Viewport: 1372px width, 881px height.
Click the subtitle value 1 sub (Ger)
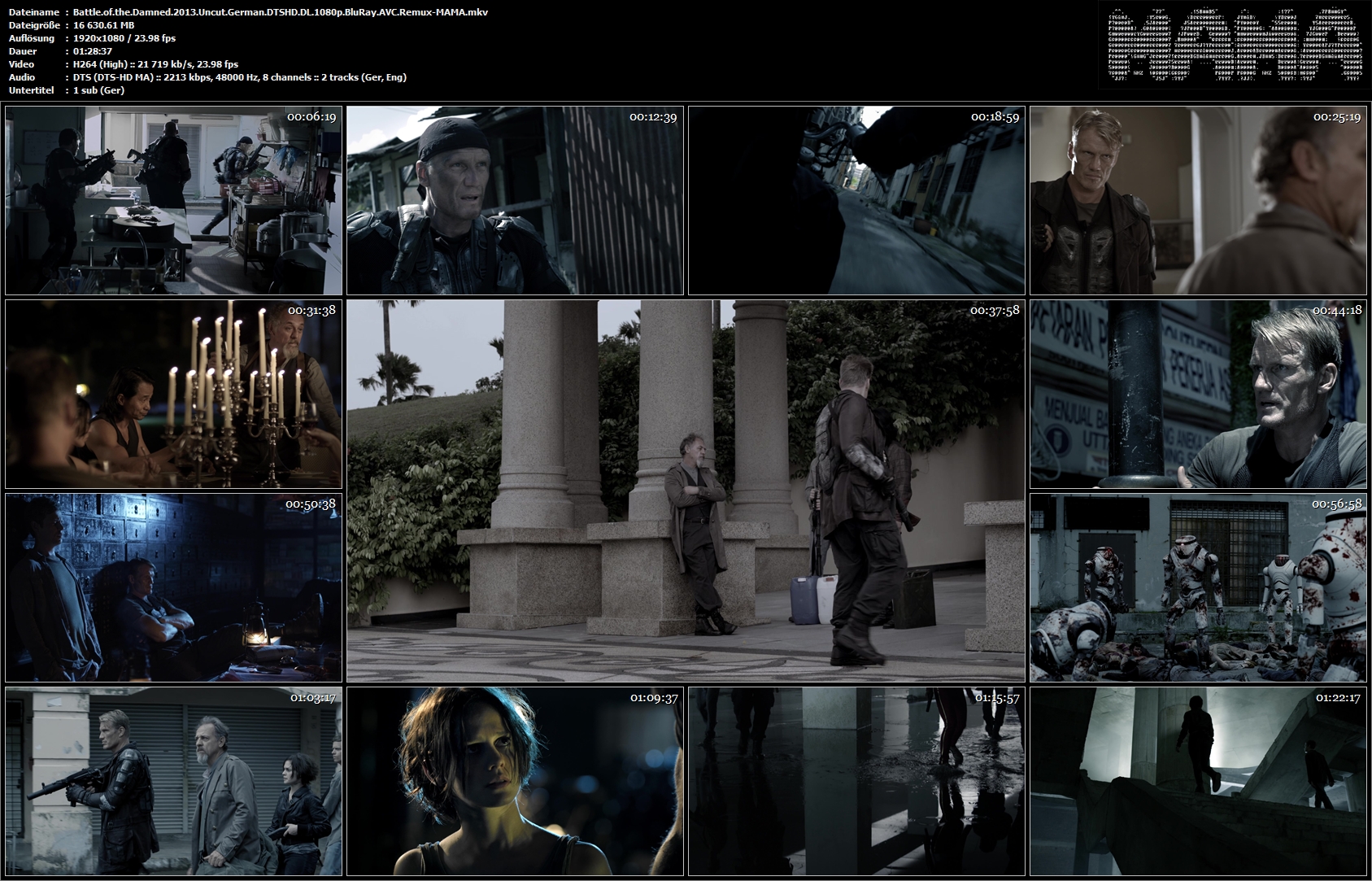tap(98, 90)
